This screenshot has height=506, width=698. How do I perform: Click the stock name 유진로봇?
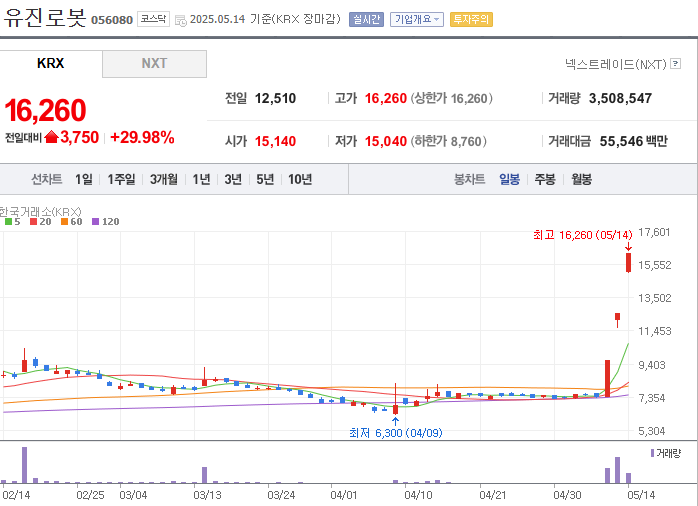click(x=44, y=18)
